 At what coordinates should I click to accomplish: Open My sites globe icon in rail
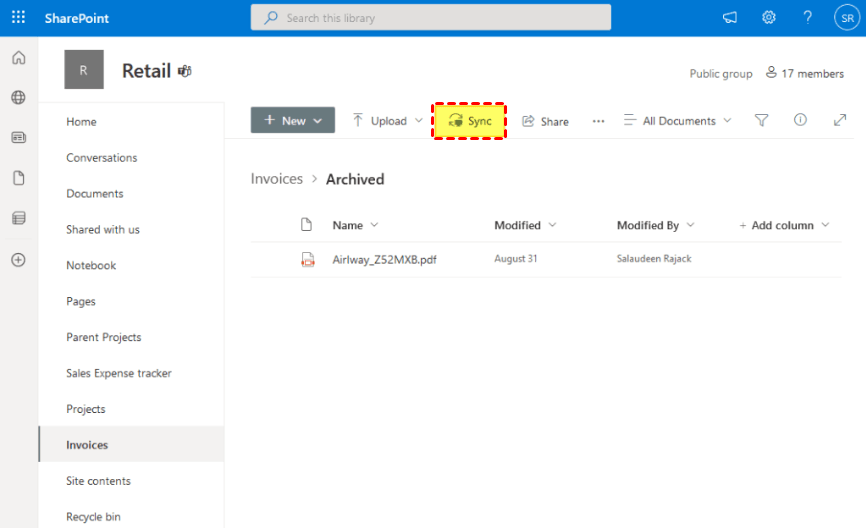[19, 97]
